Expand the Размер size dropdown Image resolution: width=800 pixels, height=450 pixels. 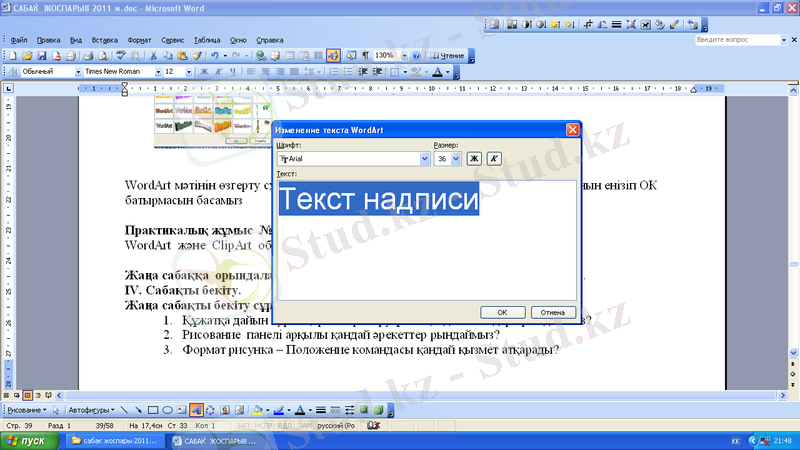(x=456, y=158)
